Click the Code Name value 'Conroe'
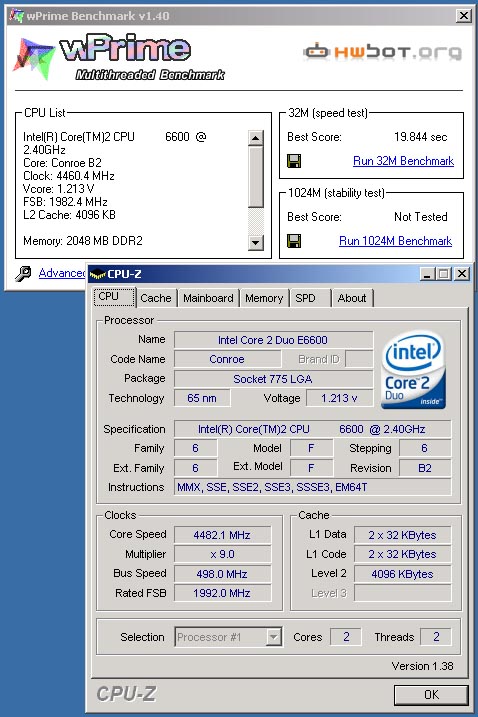This screenshot has width=478, height=717. [227, 359]
